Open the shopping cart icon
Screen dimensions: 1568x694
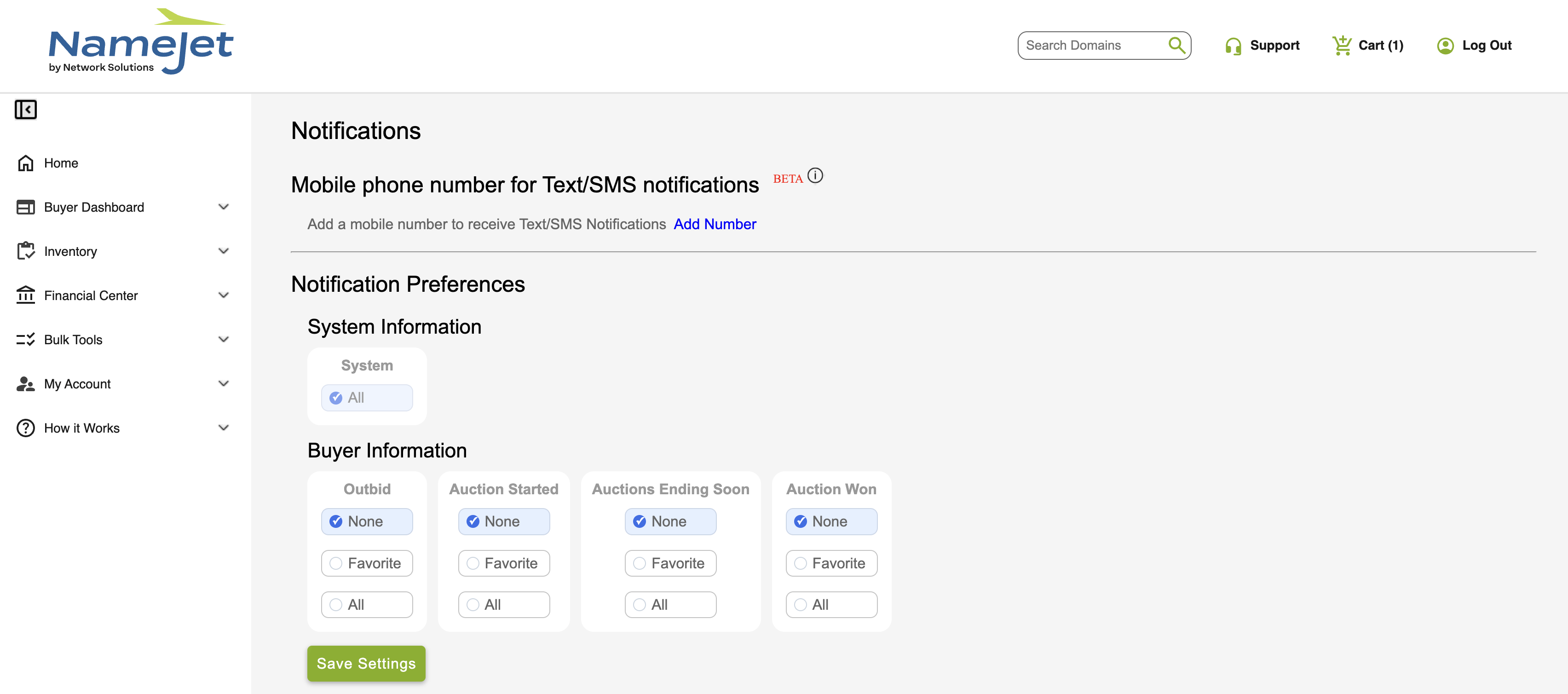(x=1342, y=45)
